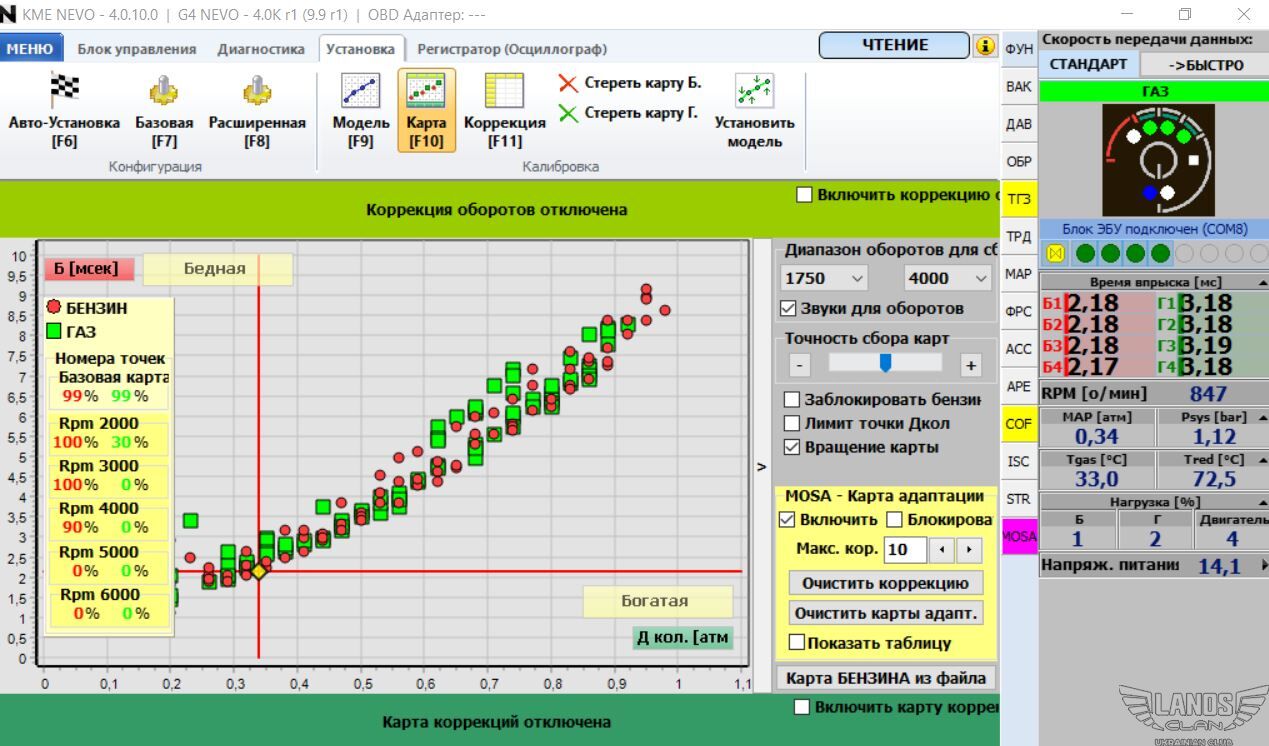
Task: Click the yellow info icon
Action: tap(986, 46)
